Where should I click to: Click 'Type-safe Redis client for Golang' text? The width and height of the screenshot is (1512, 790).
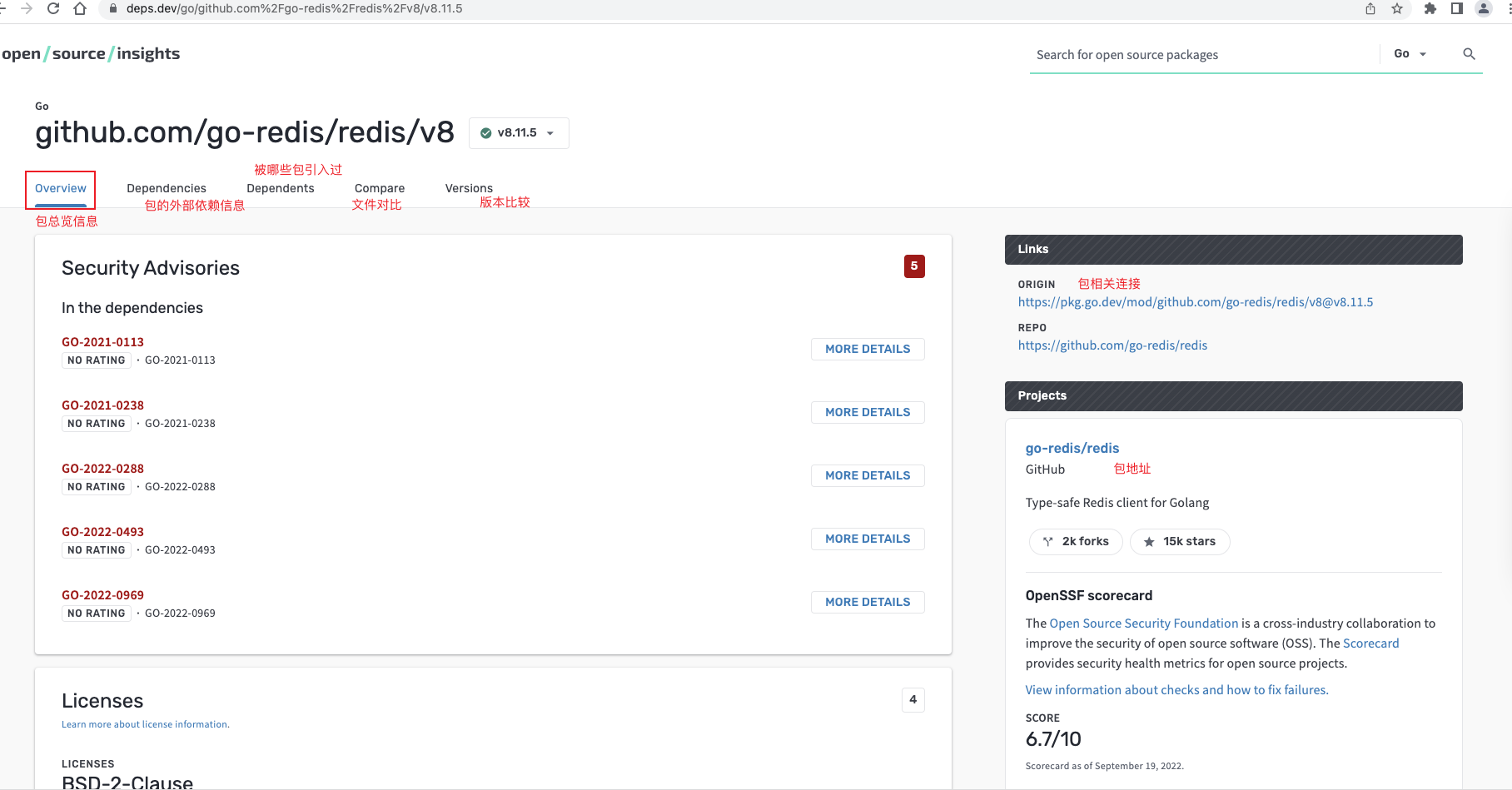click(x=1117, y=503)
